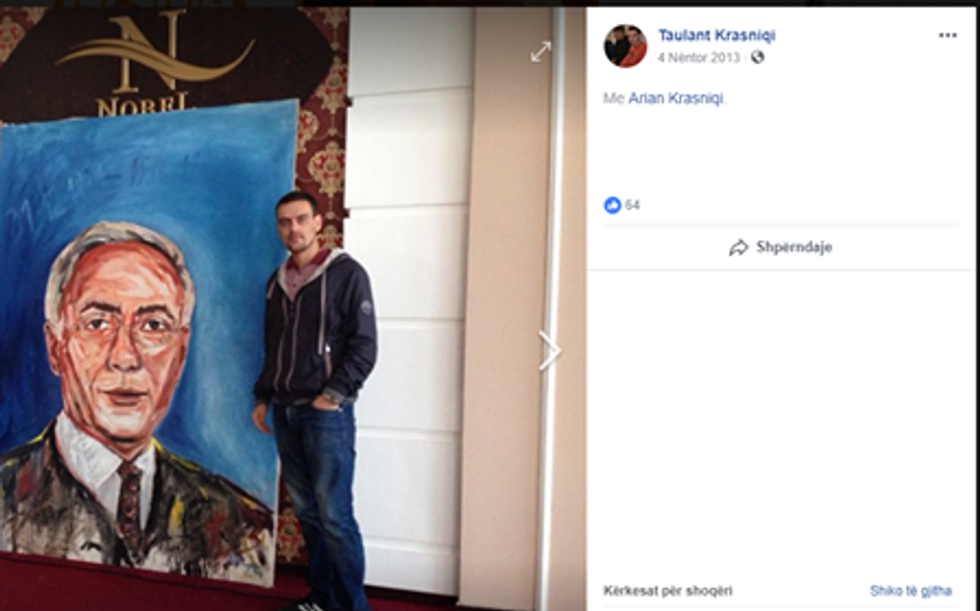
Task: Click the standing man's face
Action: click(299, 224)
